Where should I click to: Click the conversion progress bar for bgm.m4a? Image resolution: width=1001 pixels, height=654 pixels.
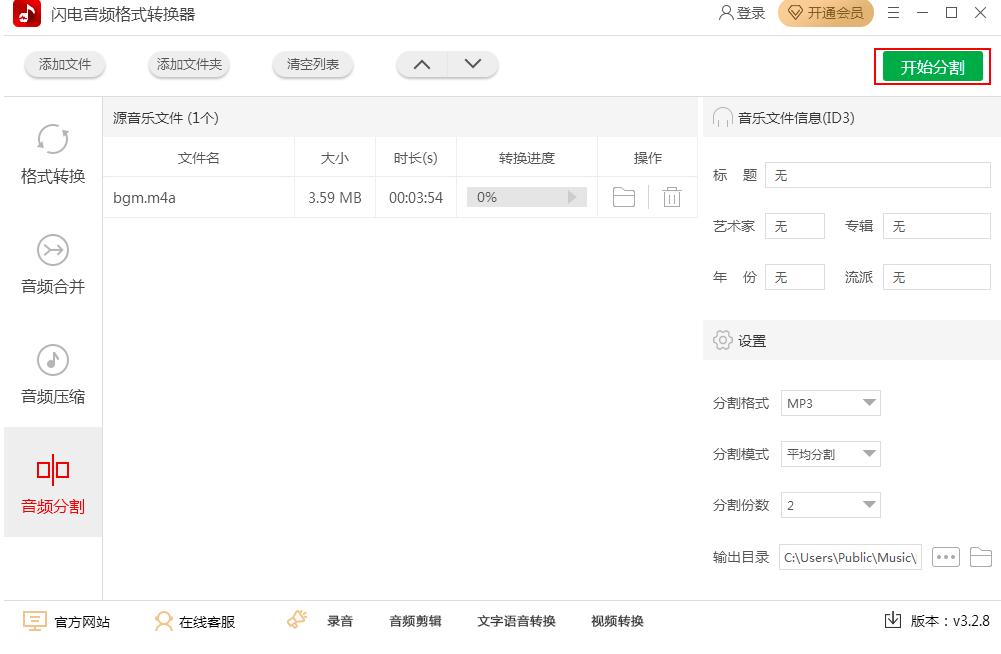(x=526, y=197)
